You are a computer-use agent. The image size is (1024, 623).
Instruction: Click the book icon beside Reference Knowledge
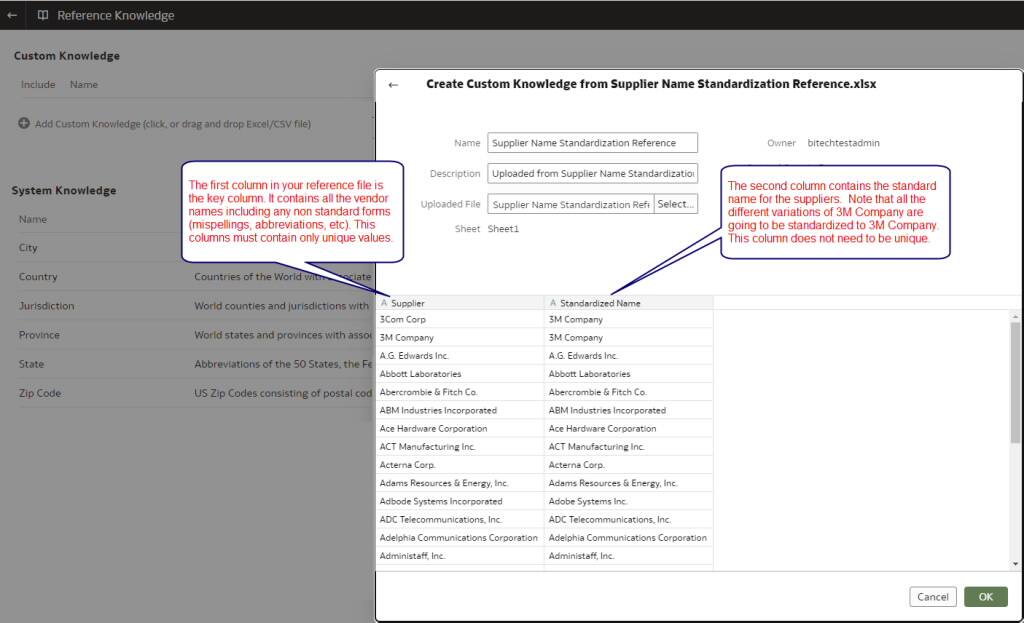pyautogui.click(x=40, y=15)
